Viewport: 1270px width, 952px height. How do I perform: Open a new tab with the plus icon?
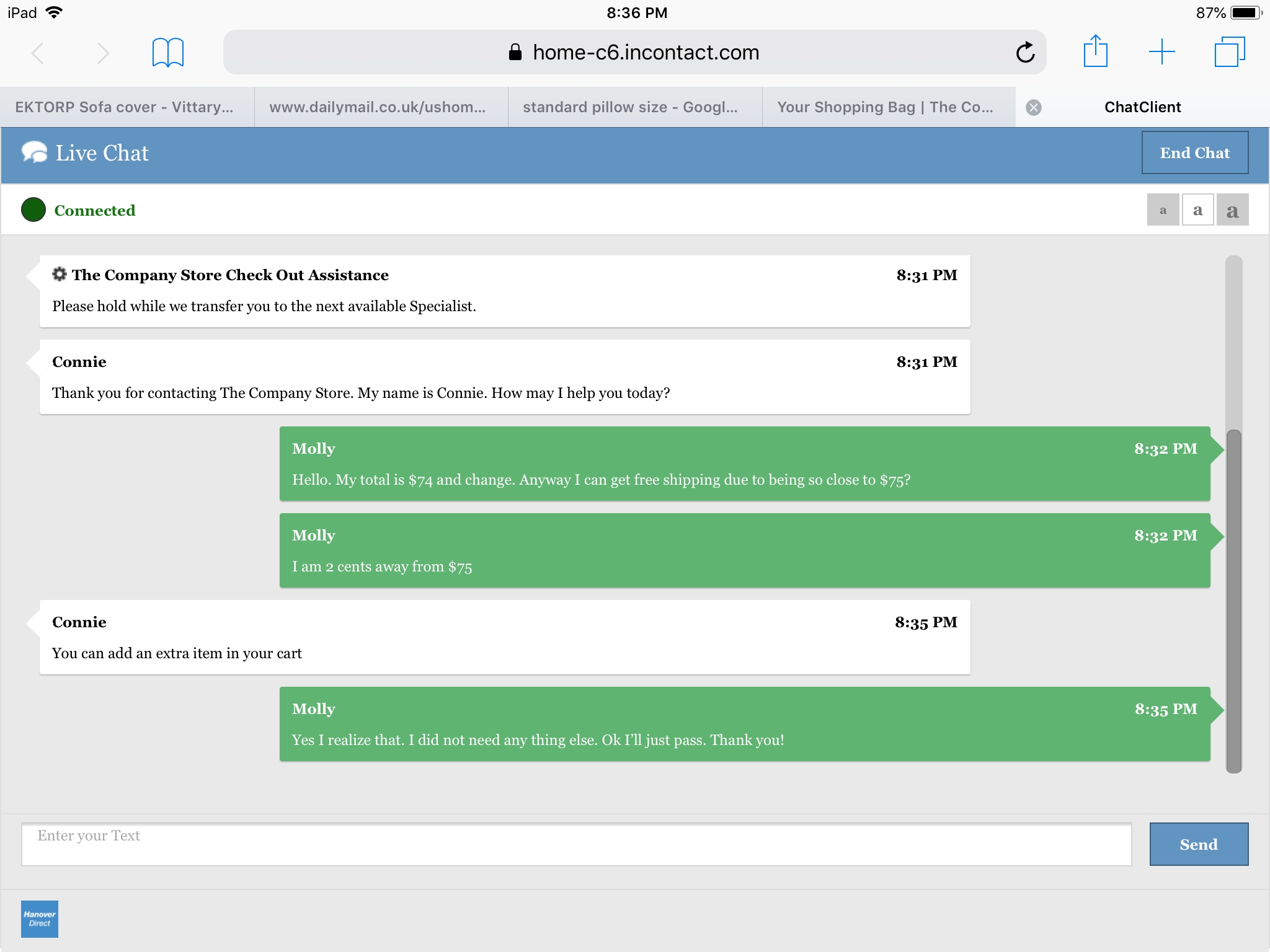point(1161,52)
